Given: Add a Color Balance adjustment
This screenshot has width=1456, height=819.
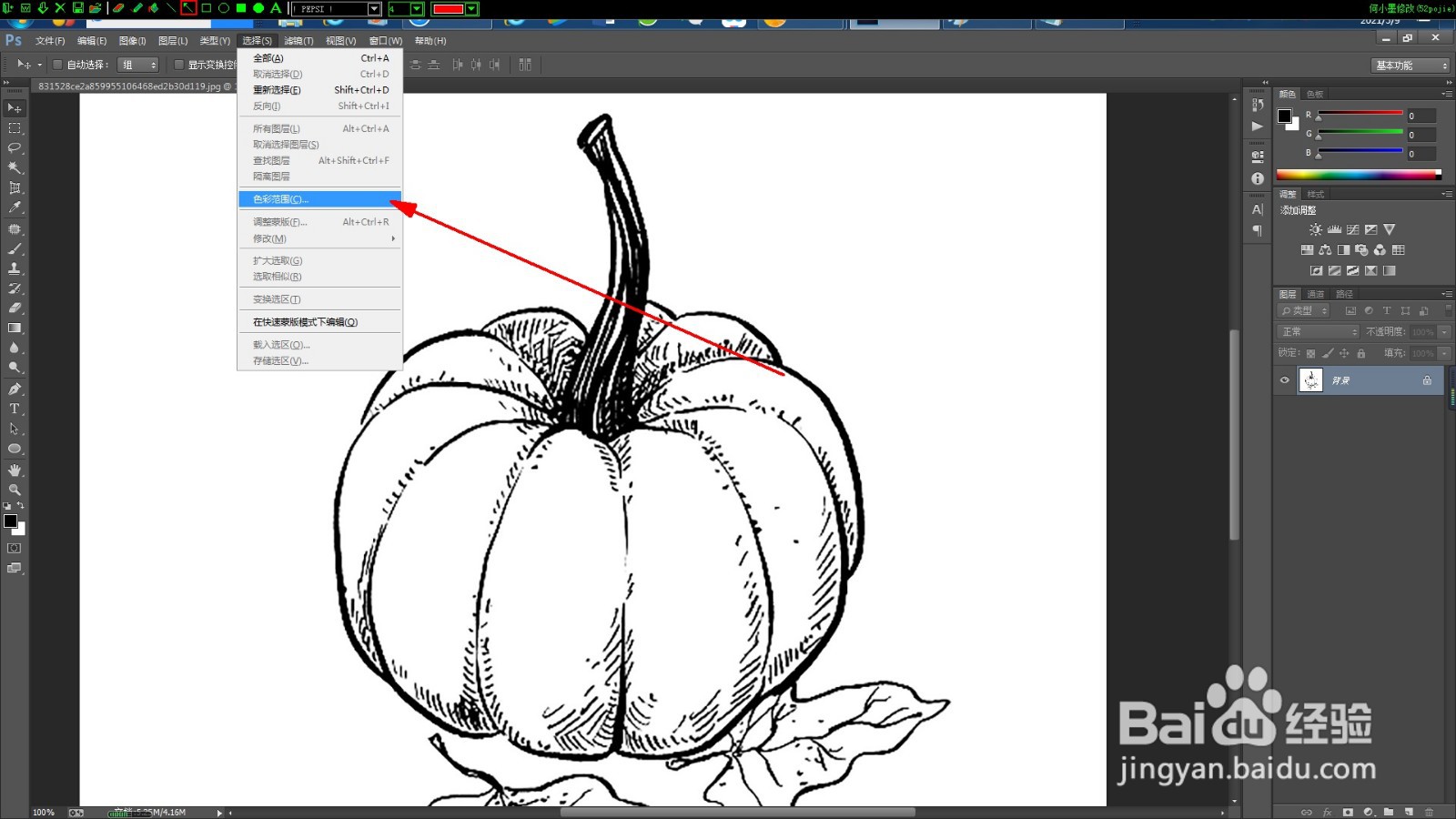Looking at the screenshot, I should 1325,250.
